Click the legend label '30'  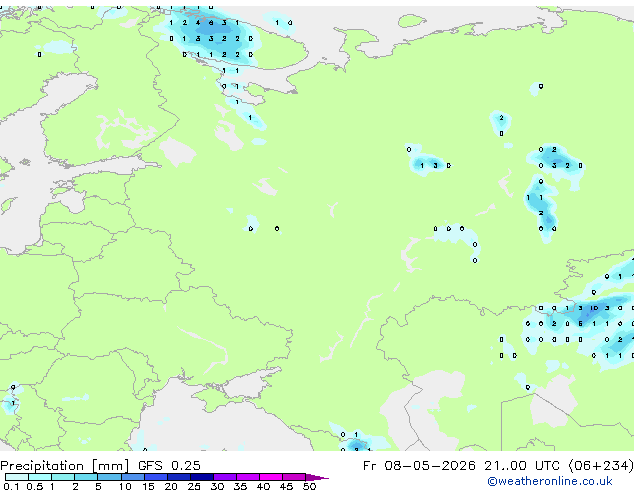pos(218,486)
